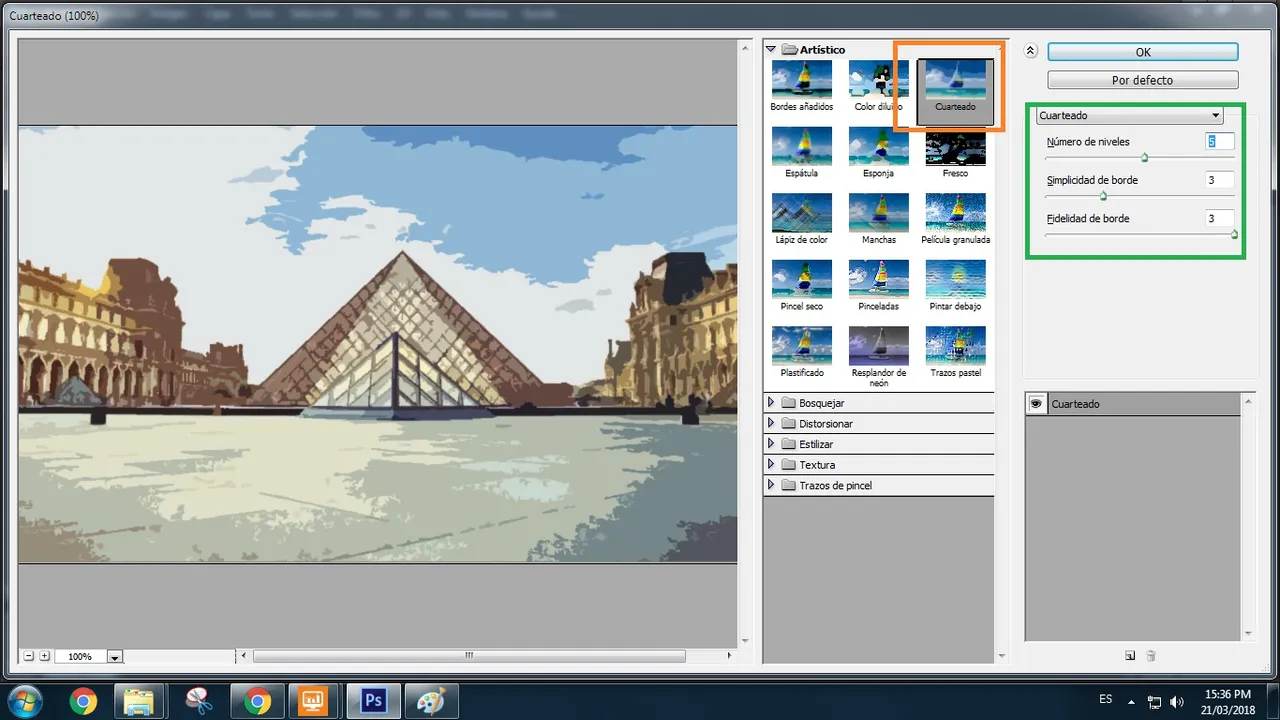Click the preview's vertical scroll down arrow
This screenshot has width=1280, height=720.
click(x=744, y=641)
